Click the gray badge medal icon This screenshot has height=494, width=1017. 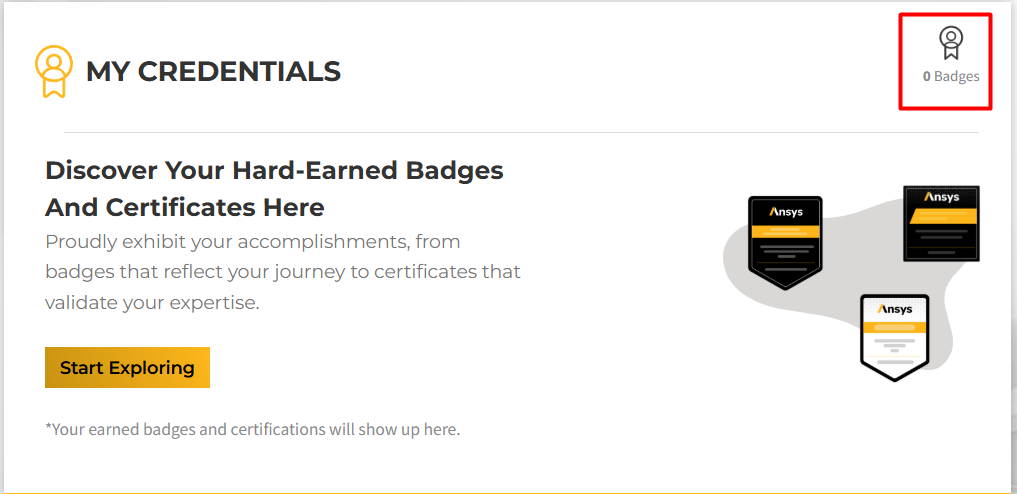[951, 43]
